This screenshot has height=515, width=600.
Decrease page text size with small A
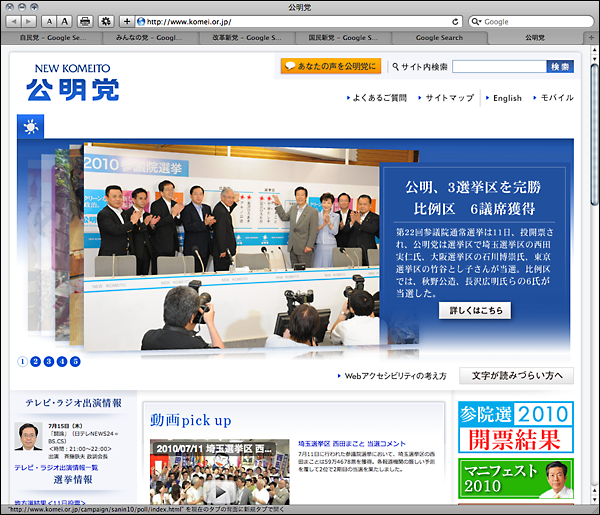(49, 21)
